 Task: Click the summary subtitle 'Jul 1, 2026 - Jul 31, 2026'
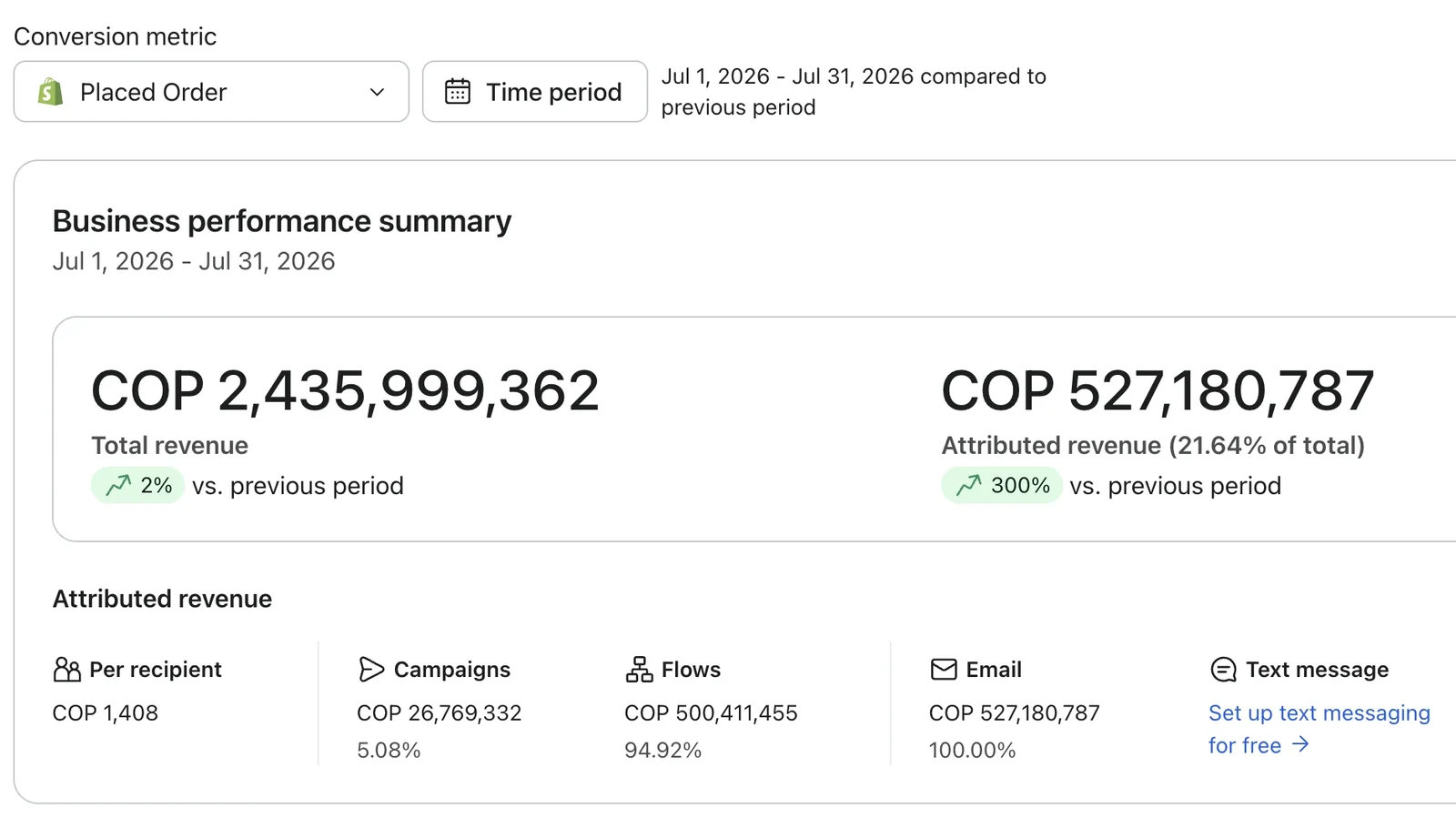point(194,261)
